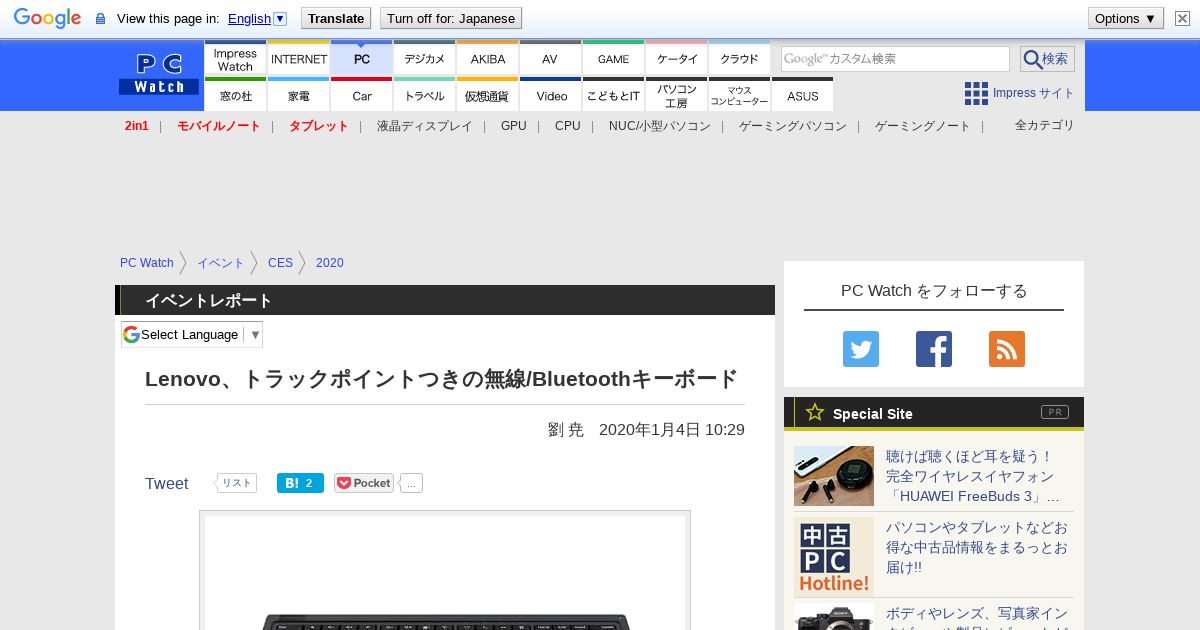Open the クラウド tab

pyautogui.click(x=740, y=60)
